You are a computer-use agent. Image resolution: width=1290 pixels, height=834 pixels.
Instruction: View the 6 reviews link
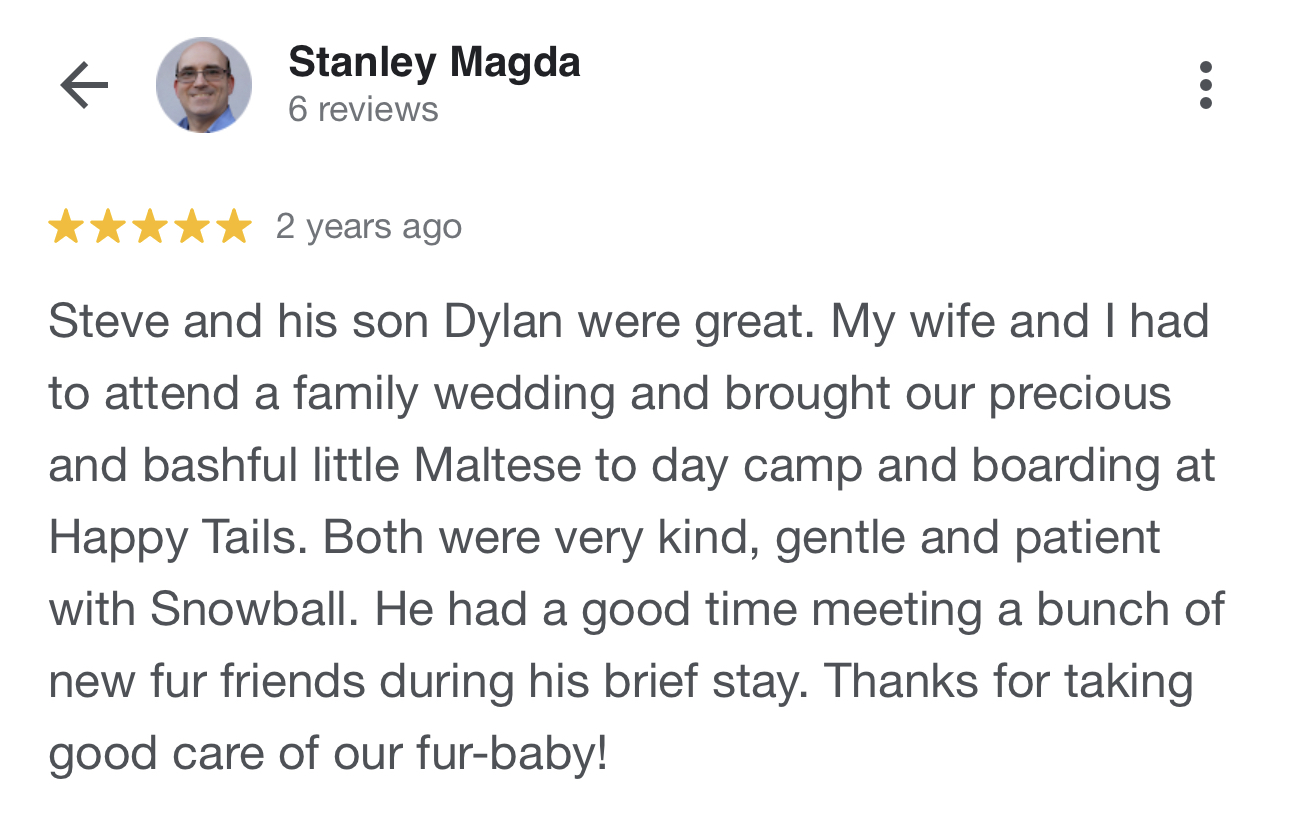coord(363,109)
